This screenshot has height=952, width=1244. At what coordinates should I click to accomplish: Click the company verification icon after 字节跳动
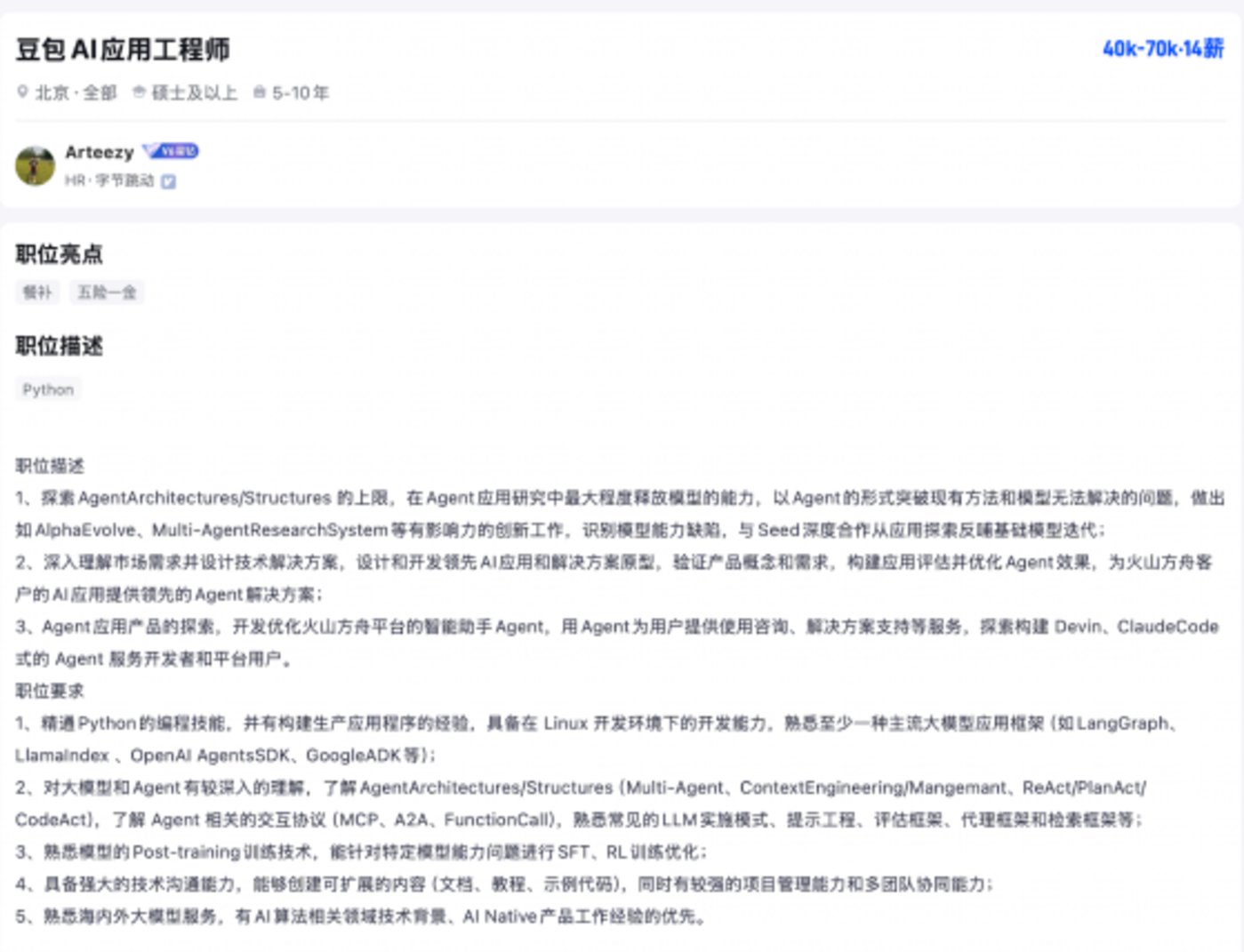168,181
